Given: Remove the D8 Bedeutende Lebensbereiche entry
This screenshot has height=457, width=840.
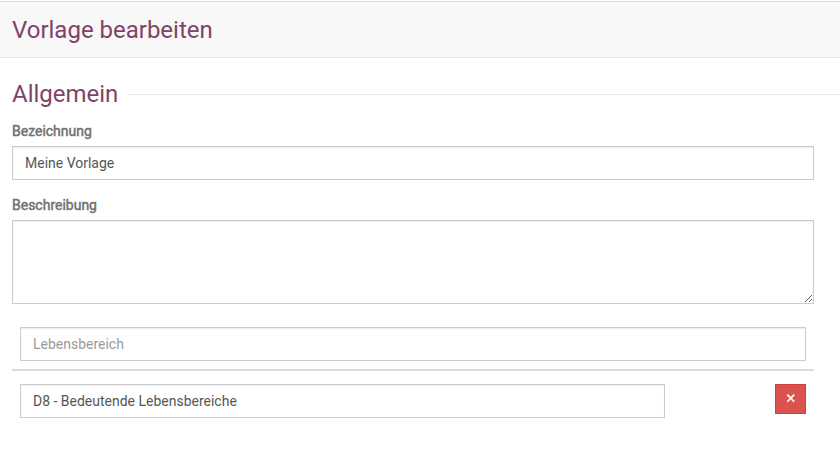Looking at the screenshot, I should [x=790, y=399].
